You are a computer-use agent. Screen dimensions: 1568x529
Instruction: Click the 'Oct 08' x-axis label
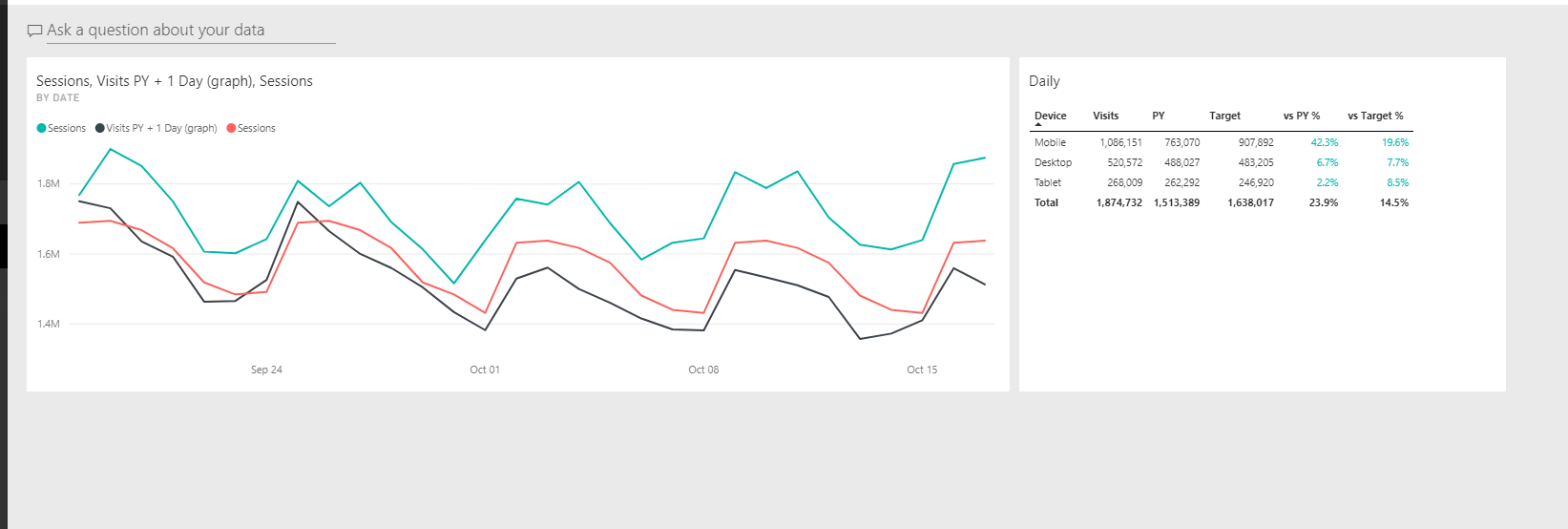pyautogui.click(x=703, y=370)
